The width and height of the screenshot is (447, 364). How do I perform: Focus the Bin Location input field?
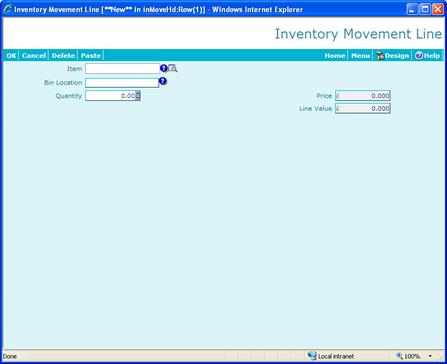click(122, 83)
